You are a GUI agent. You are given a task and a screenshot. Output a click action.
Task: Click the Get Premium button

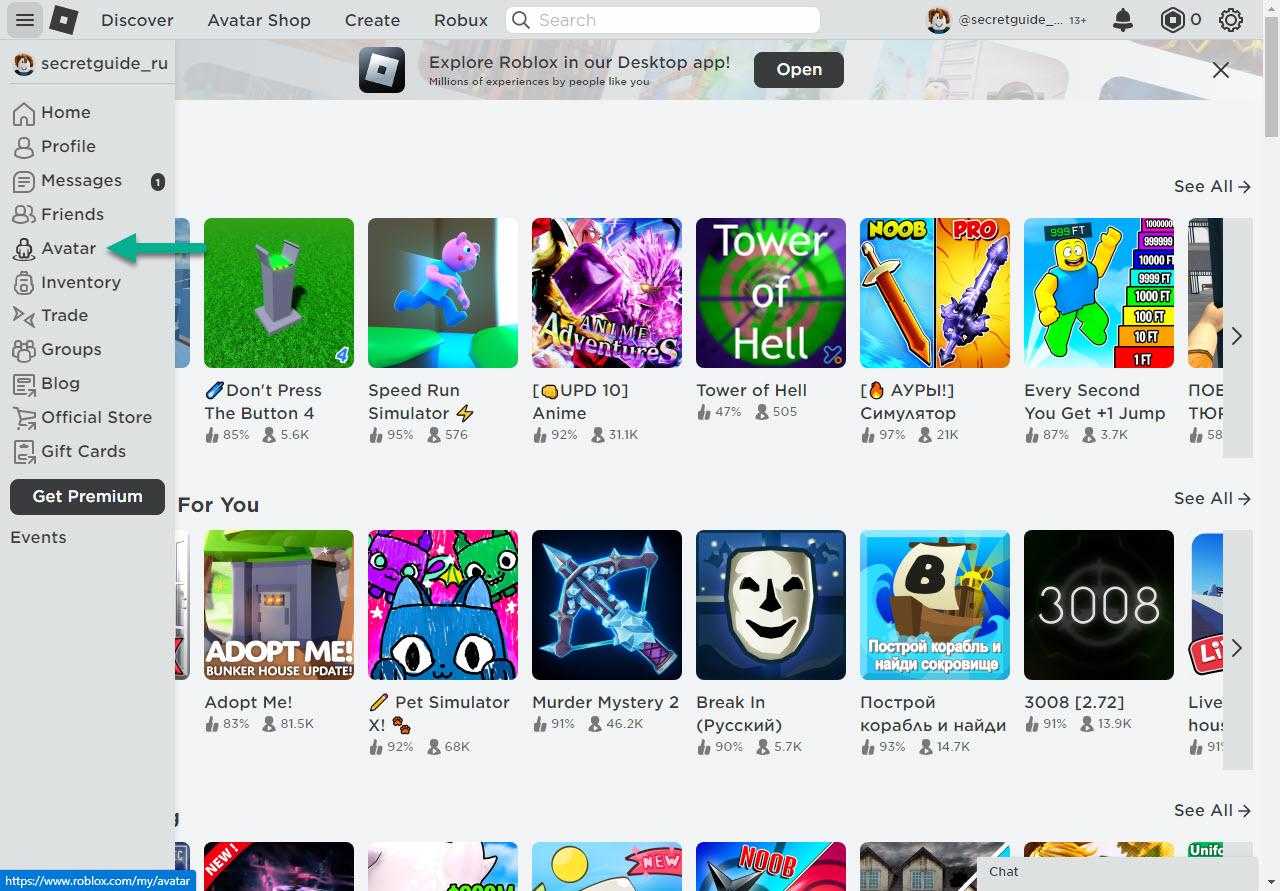tap(87, 496)
